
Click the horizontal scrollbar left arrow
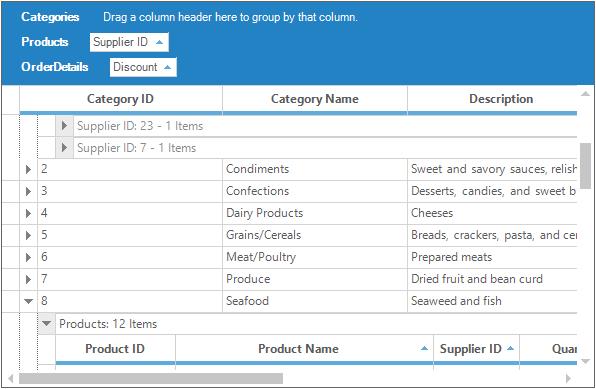11,379
